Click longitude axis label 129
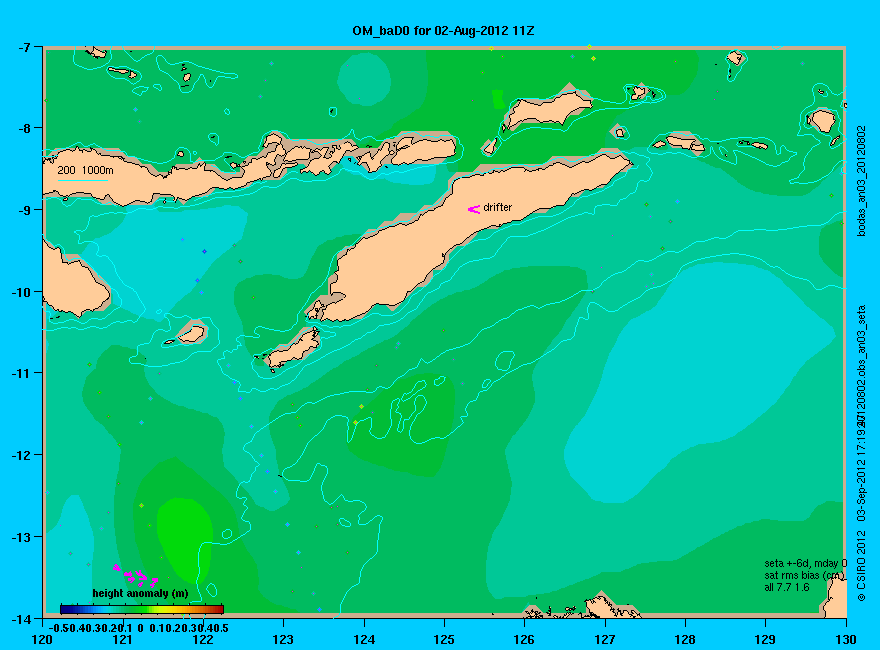Screen dimensions: 880x650 coord(766,639)
